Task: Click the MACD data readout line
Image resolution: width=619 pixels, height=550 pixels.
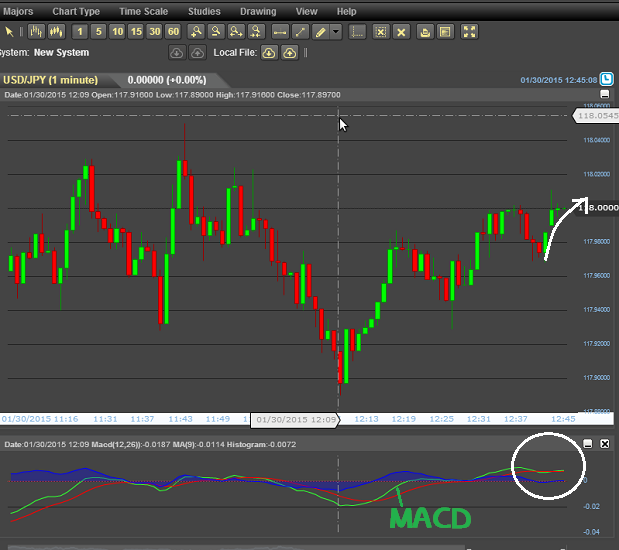Action: (150, 444)
